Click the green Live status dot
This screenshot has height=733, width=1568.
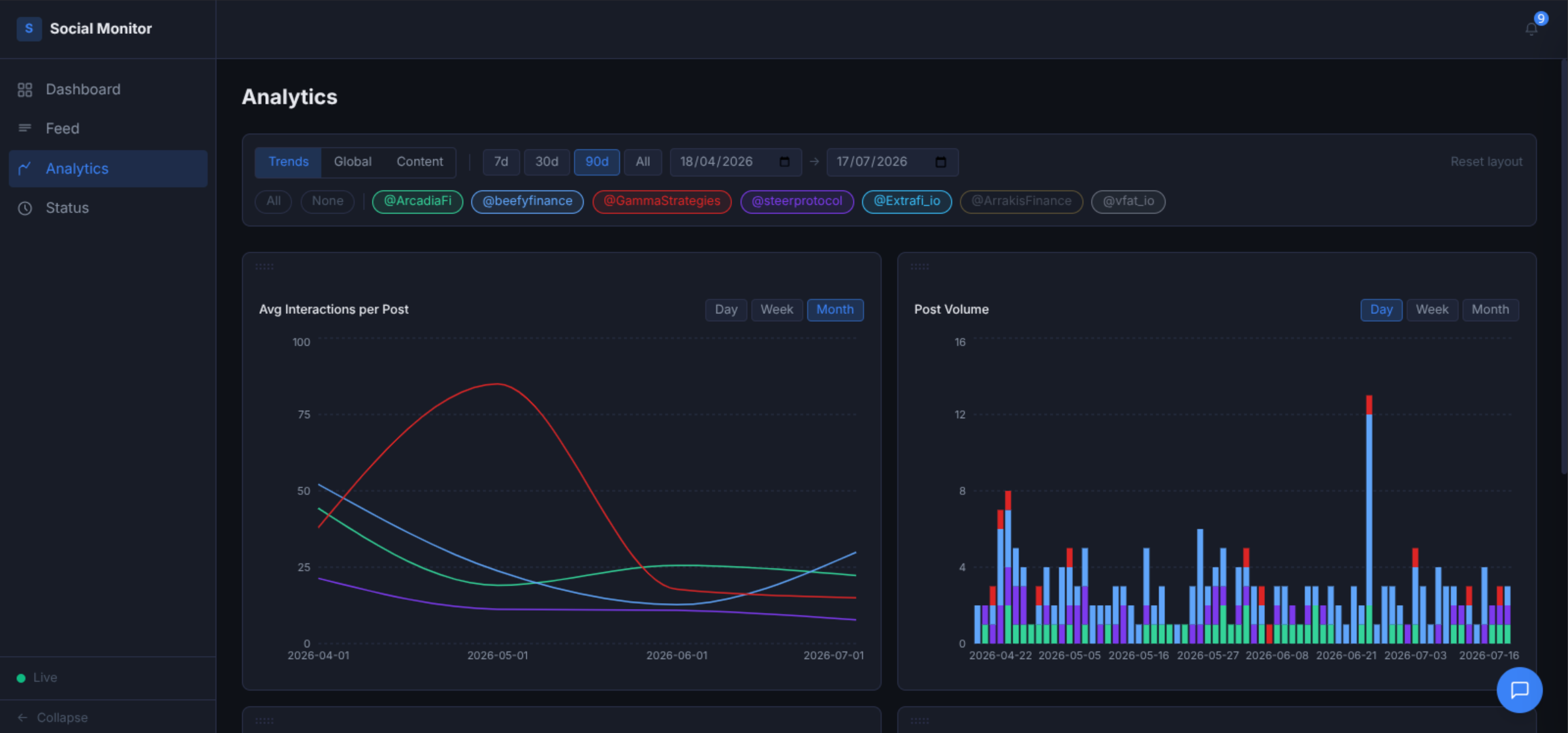click(21, 678)
